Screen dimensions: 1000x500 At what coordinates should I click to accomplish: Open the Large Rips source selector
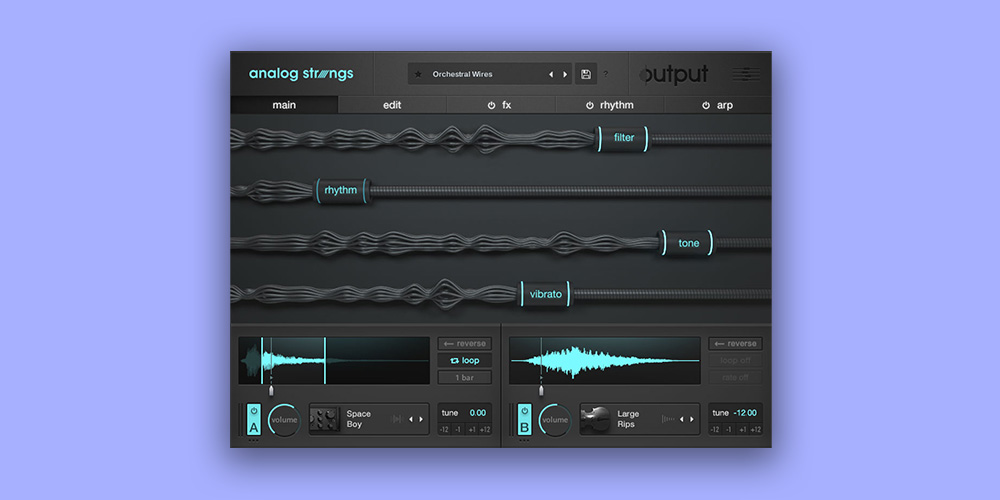pos(640,419)
